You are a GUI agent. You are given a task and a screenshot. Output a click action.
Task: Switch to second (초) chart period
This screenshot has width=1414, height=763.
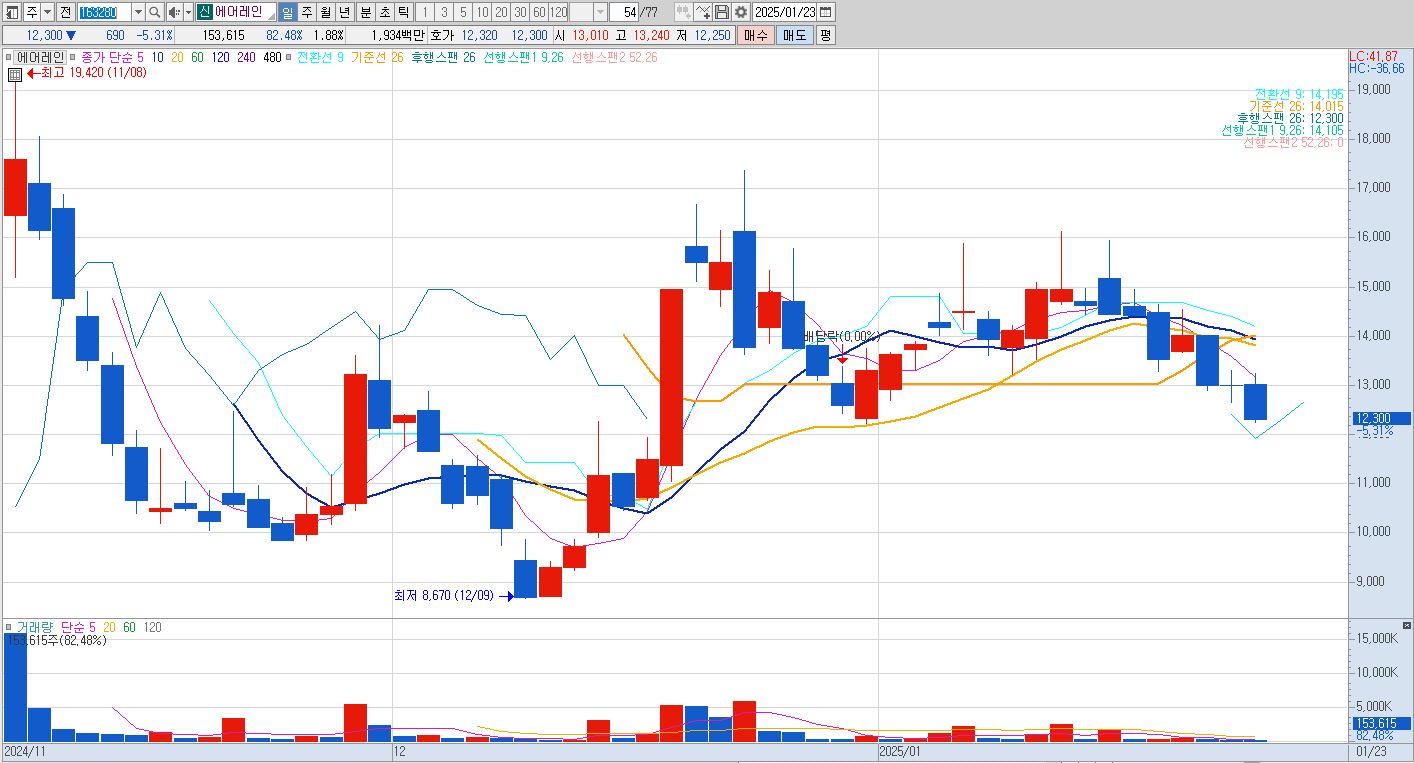pyautogui.click(x=384, y=12)
